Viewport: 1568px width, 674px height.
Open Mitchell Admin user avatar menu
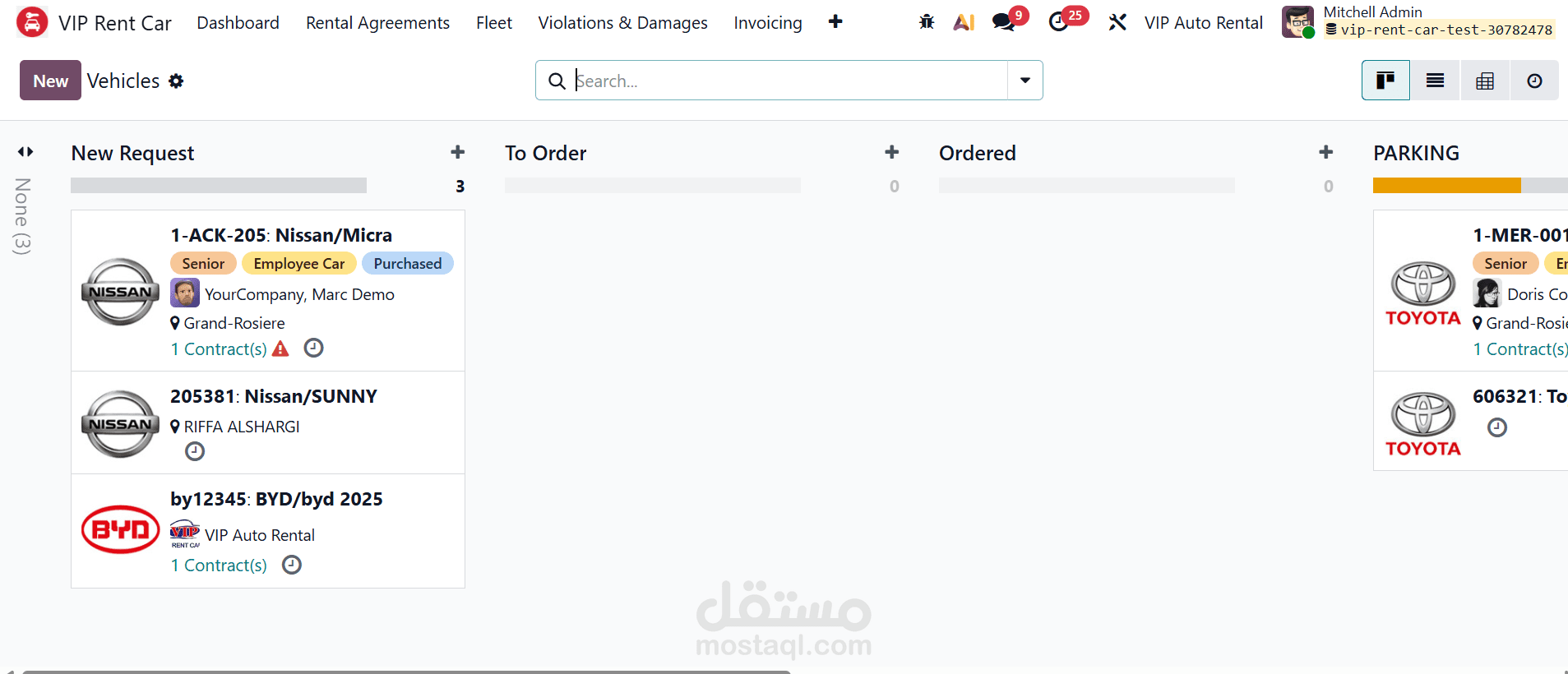(x=1297, y=22)
